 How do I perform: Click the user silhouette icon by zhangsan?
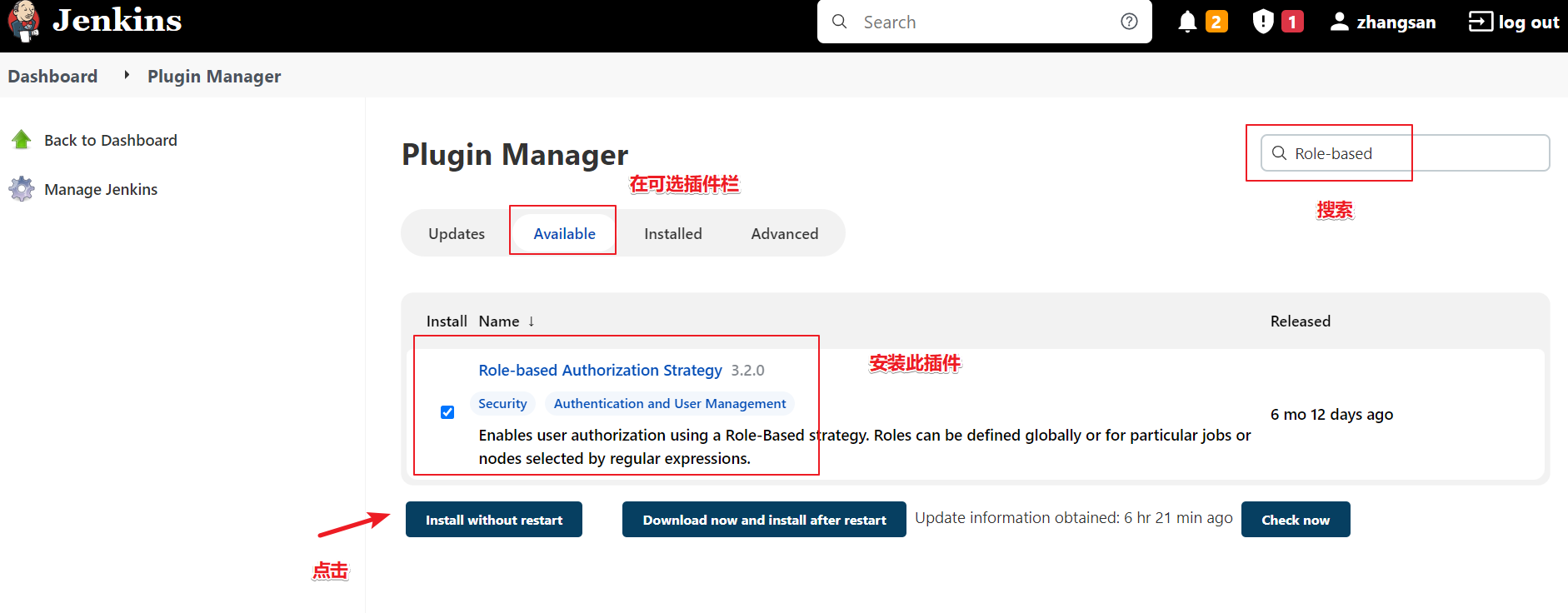click(1339, 22)
